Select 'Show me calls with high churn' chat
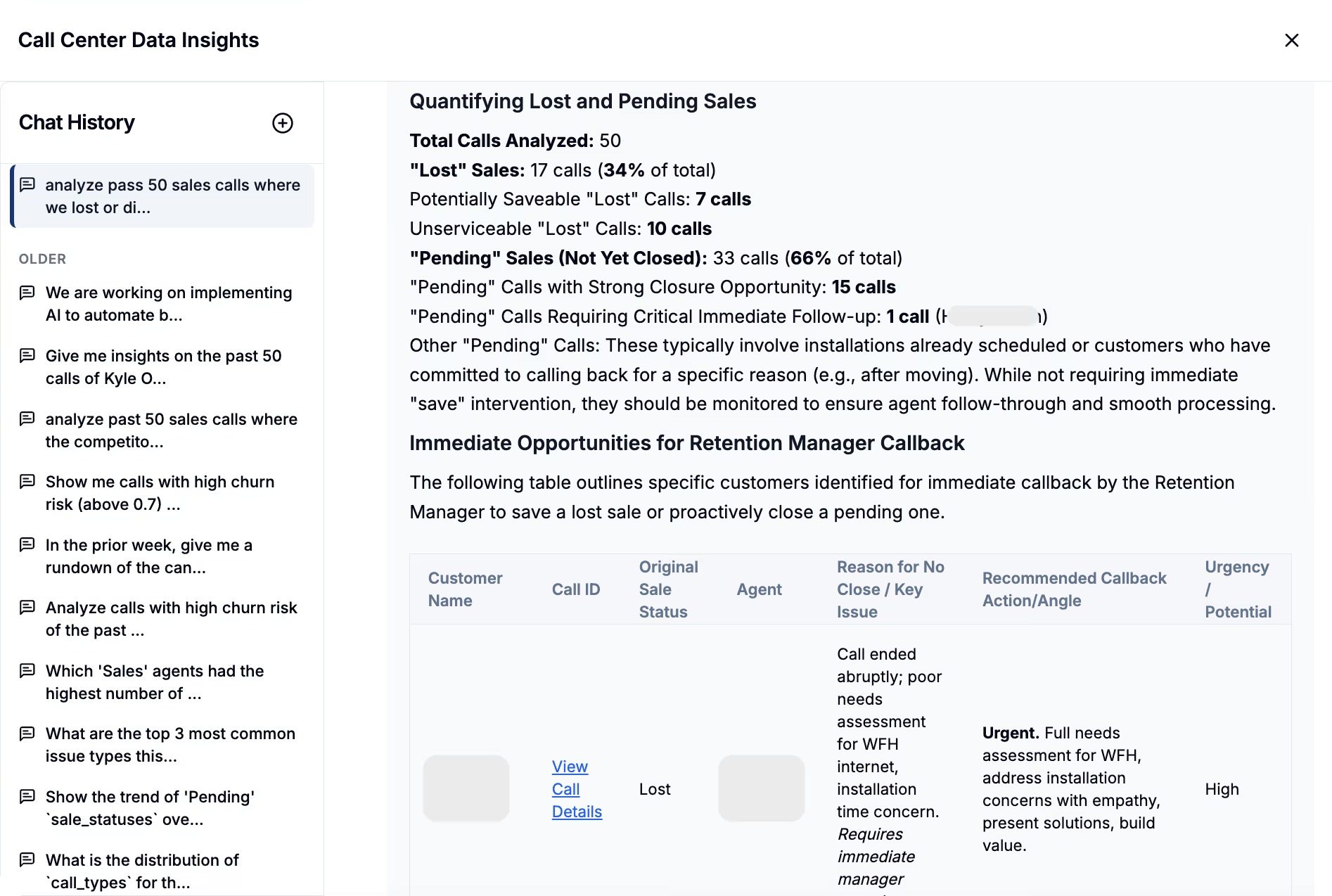The height and width of the screenshot is (896, 1332). pyautogui.click(x=160, y=493)
